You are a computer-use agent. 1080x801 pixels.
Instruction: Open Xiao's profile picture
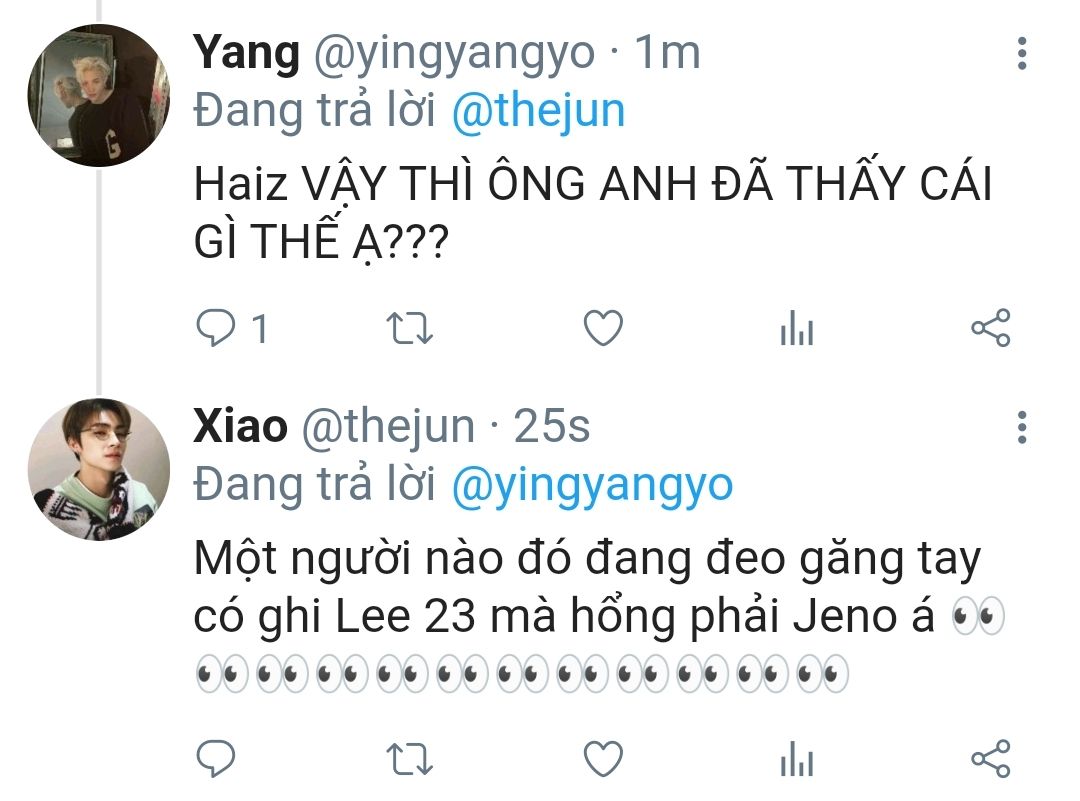pyautogui.click(x=98, y=469)
